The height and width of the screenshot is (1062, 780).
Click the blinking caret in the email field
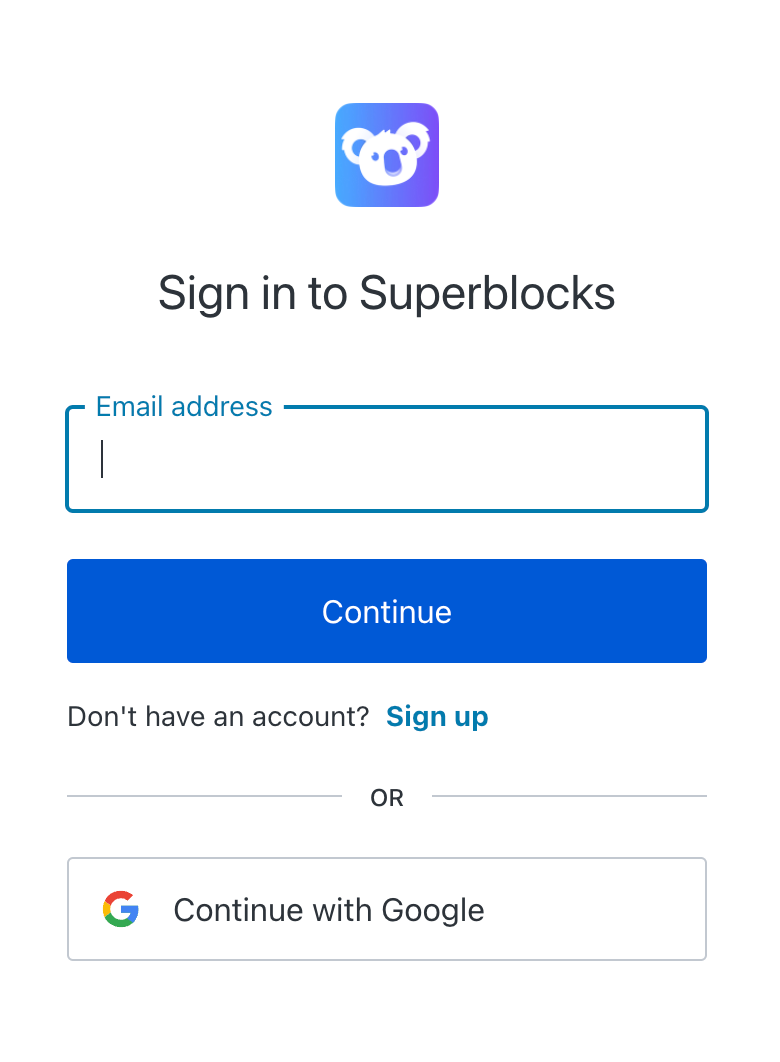pos(102,459)
